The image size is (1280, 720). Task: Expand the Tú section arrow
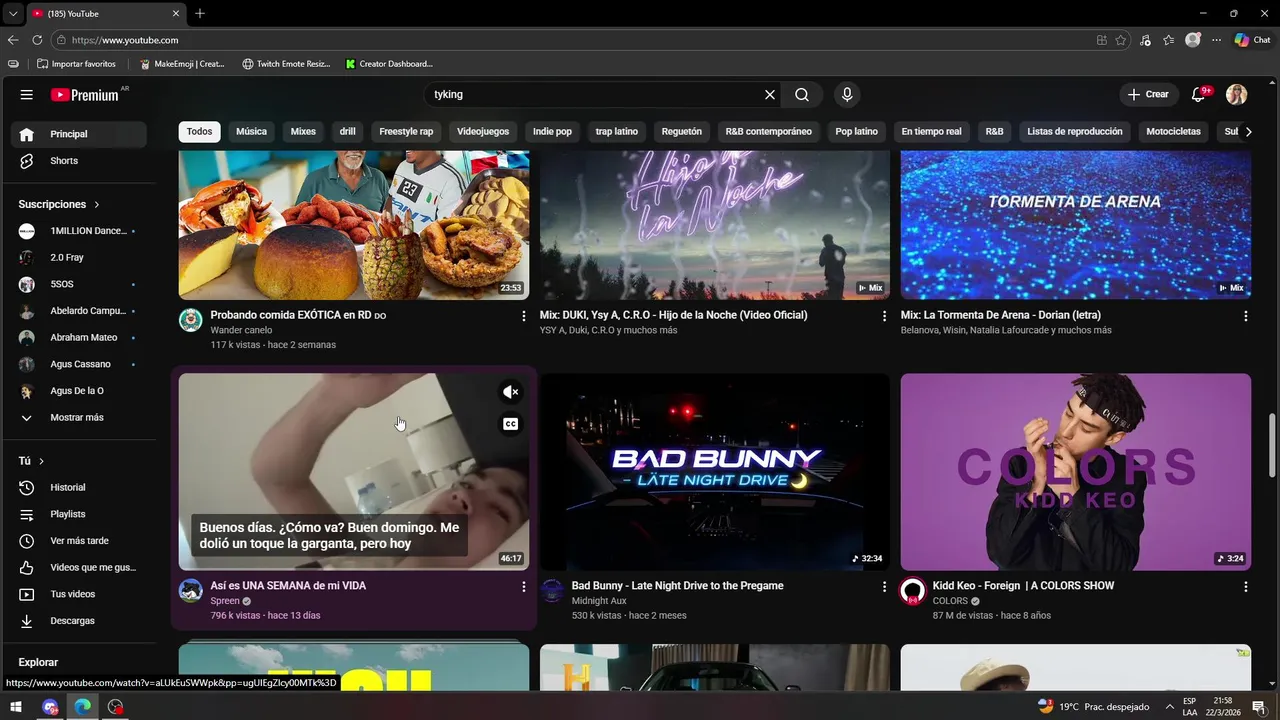[41, 461]
